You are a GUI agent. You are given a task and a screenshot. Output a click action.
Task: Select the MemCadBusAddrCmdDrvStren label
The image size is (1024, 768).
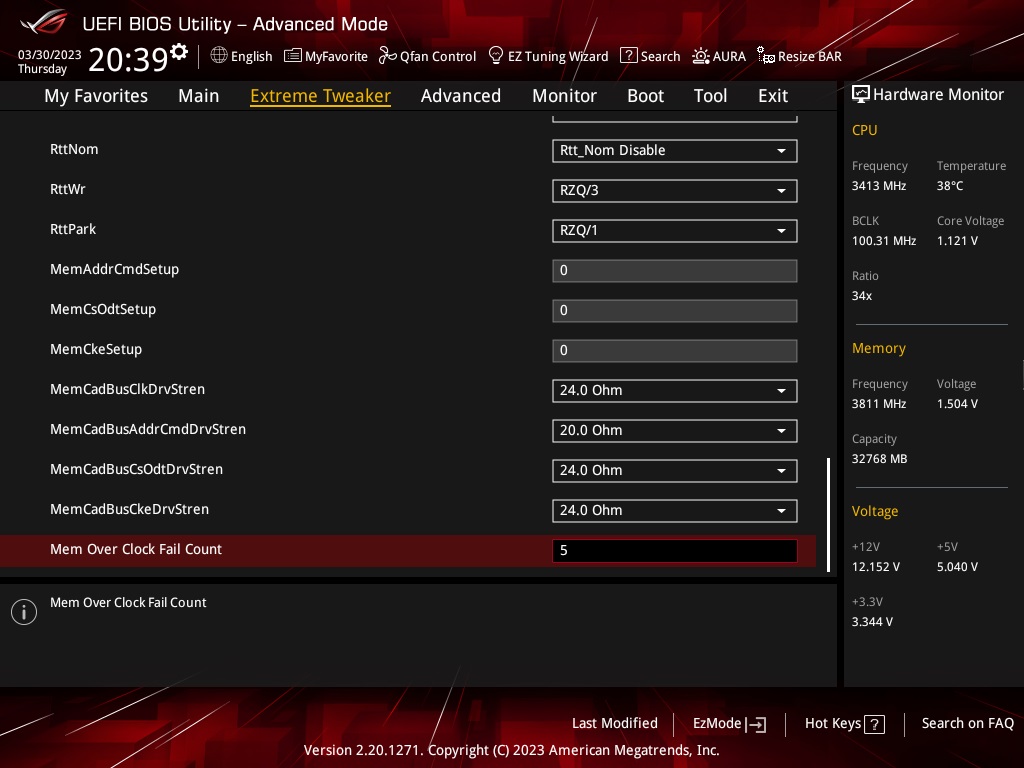point(148,429)
